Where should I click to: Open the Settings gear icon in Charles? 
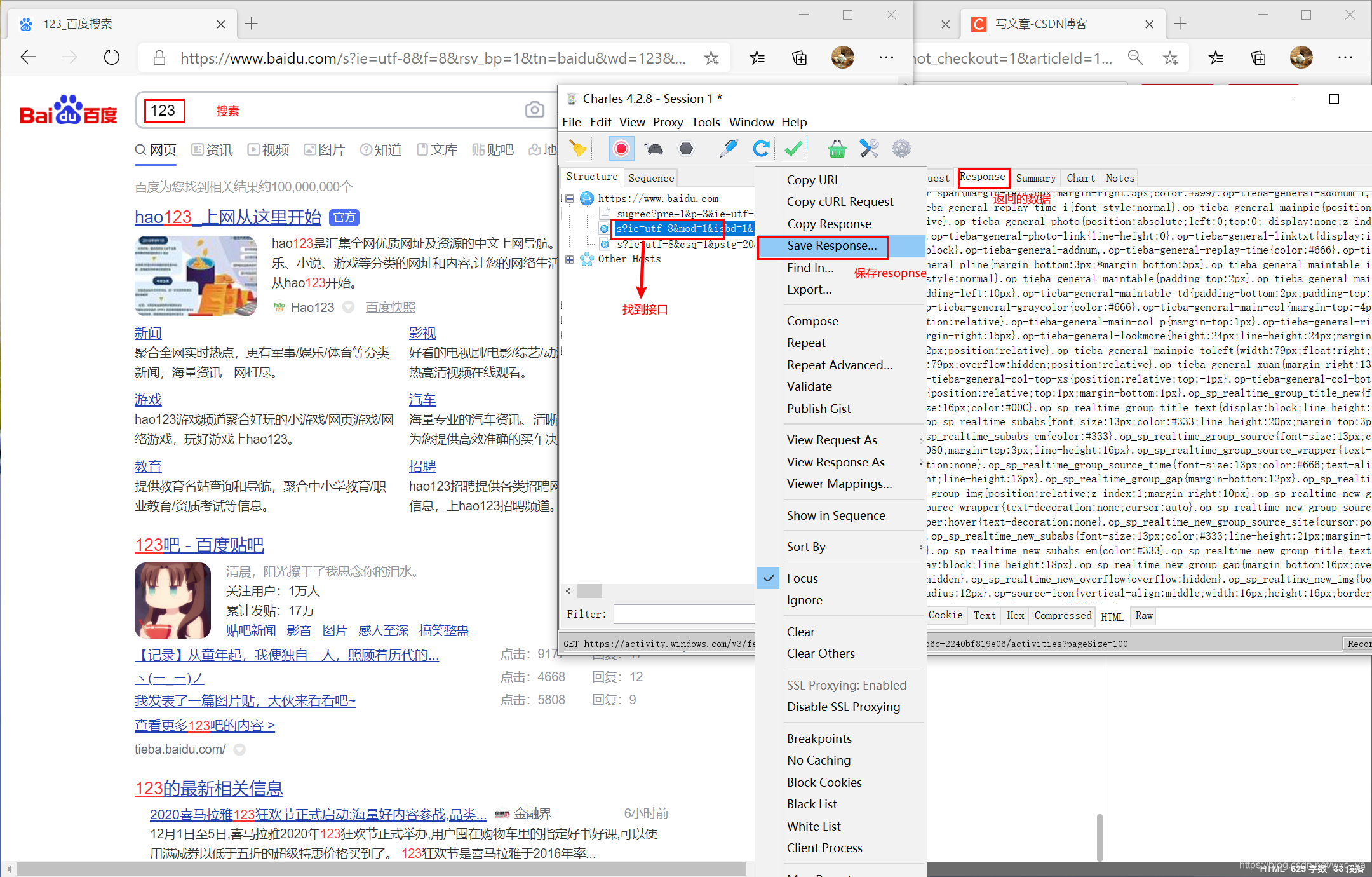coord(901,149)
